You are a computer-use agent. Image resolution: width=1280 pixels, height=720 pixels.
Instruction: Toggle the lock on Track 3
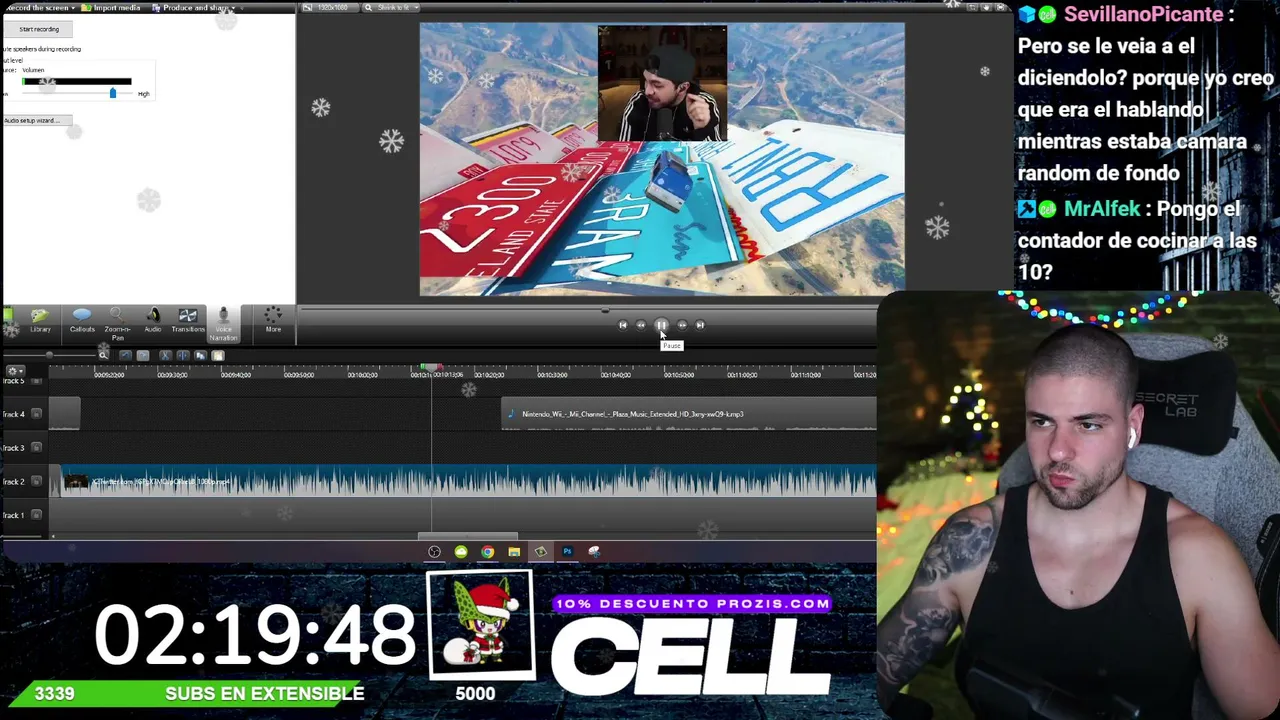[x=36, y=447]
